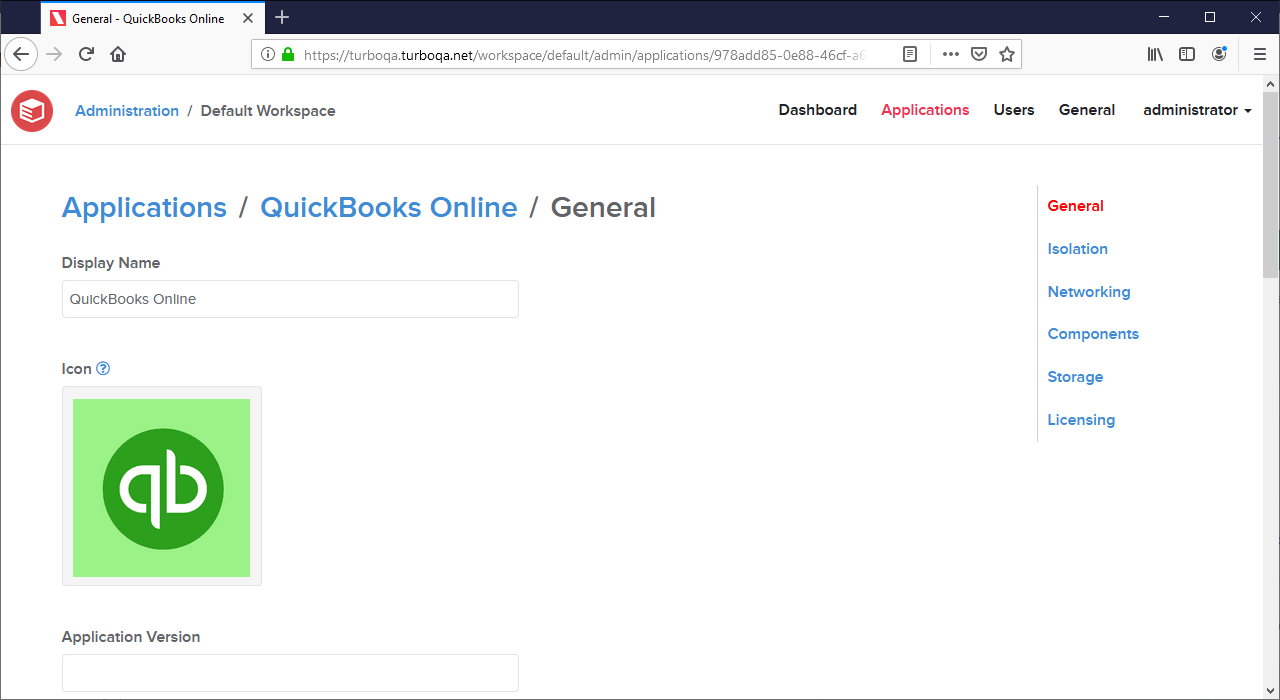This screenshot has width=1280, height=700.
Task: Open Firefox account icon
Action: (1219, 55)
